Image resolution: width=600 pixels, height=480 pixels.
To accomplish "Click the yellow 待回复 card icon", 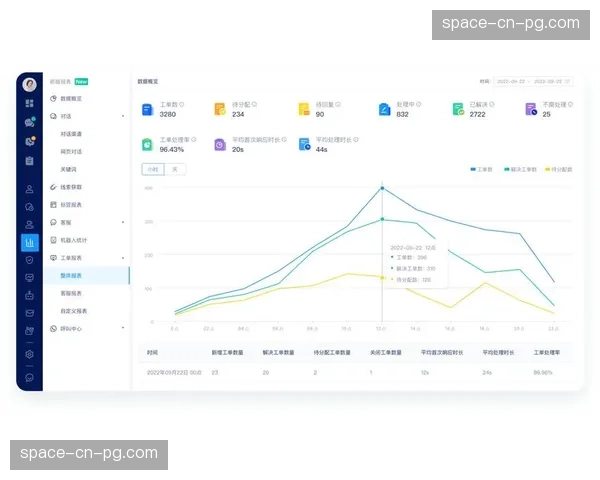I will click(x=303, y=110).
